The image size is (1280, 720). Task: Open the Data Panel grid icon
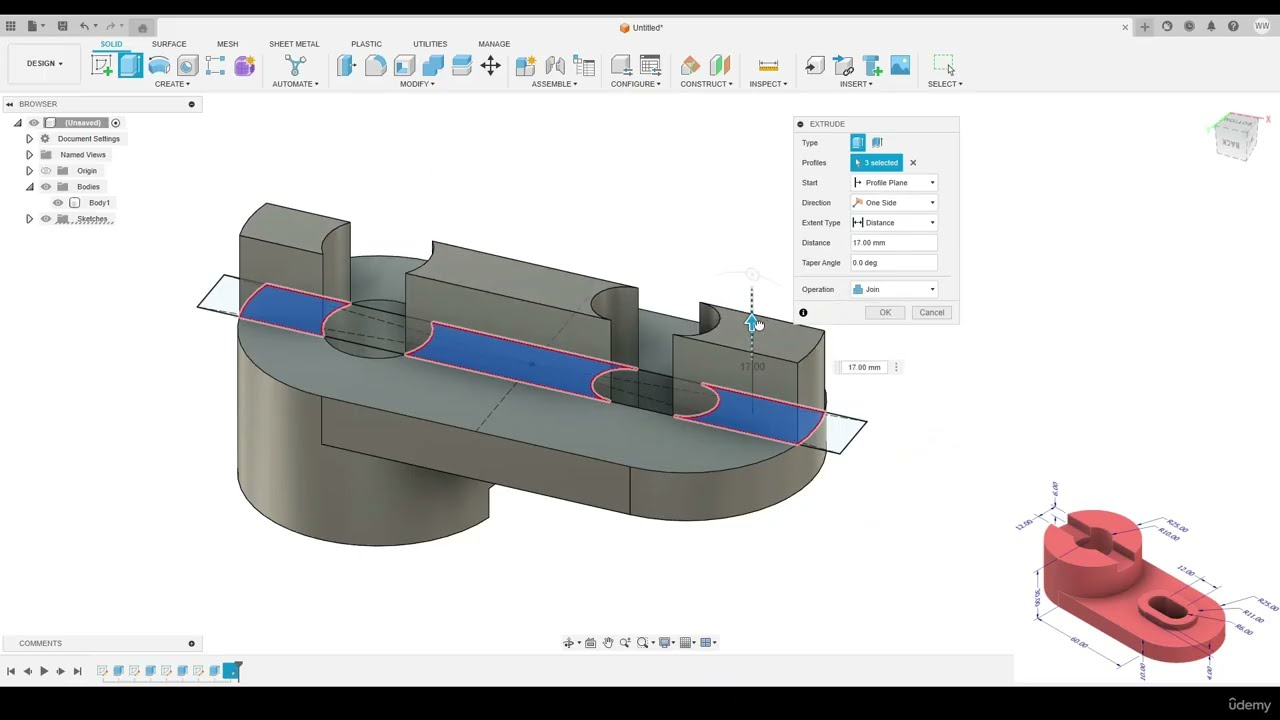[10, 27]
